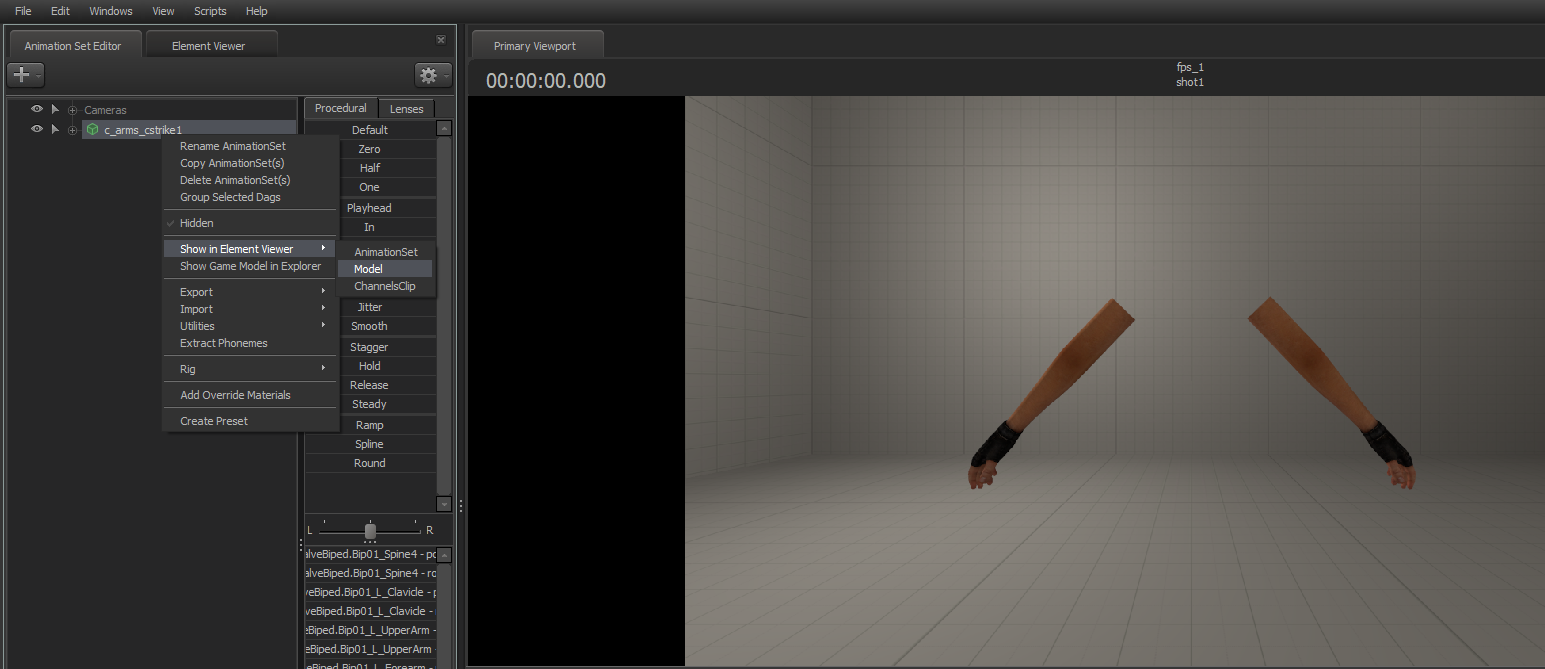Viewport: 1545px width, 669px height.
Task: Click the arrow selectable icon beside c_arms_cstrike1
Action: 55,129
